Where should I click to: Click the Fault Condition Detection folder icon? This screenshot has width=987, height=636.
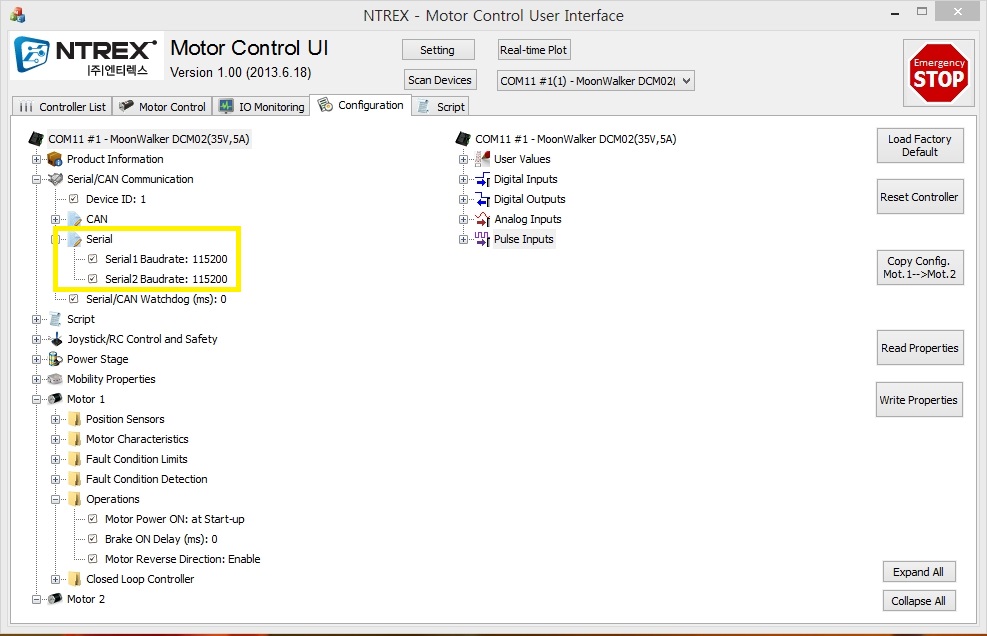coord(74,479)
